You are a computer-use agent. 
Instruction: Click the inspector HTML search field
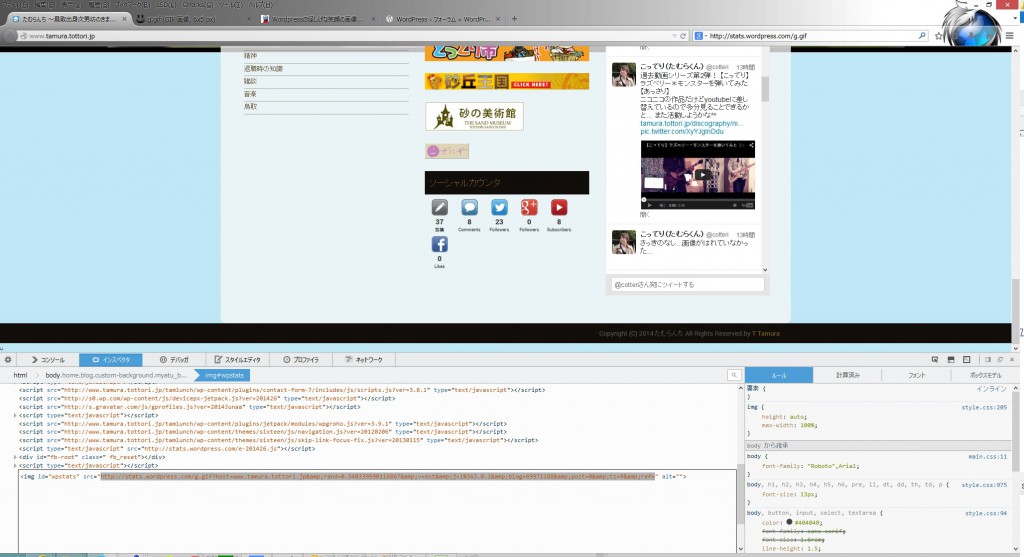[734, 375]
